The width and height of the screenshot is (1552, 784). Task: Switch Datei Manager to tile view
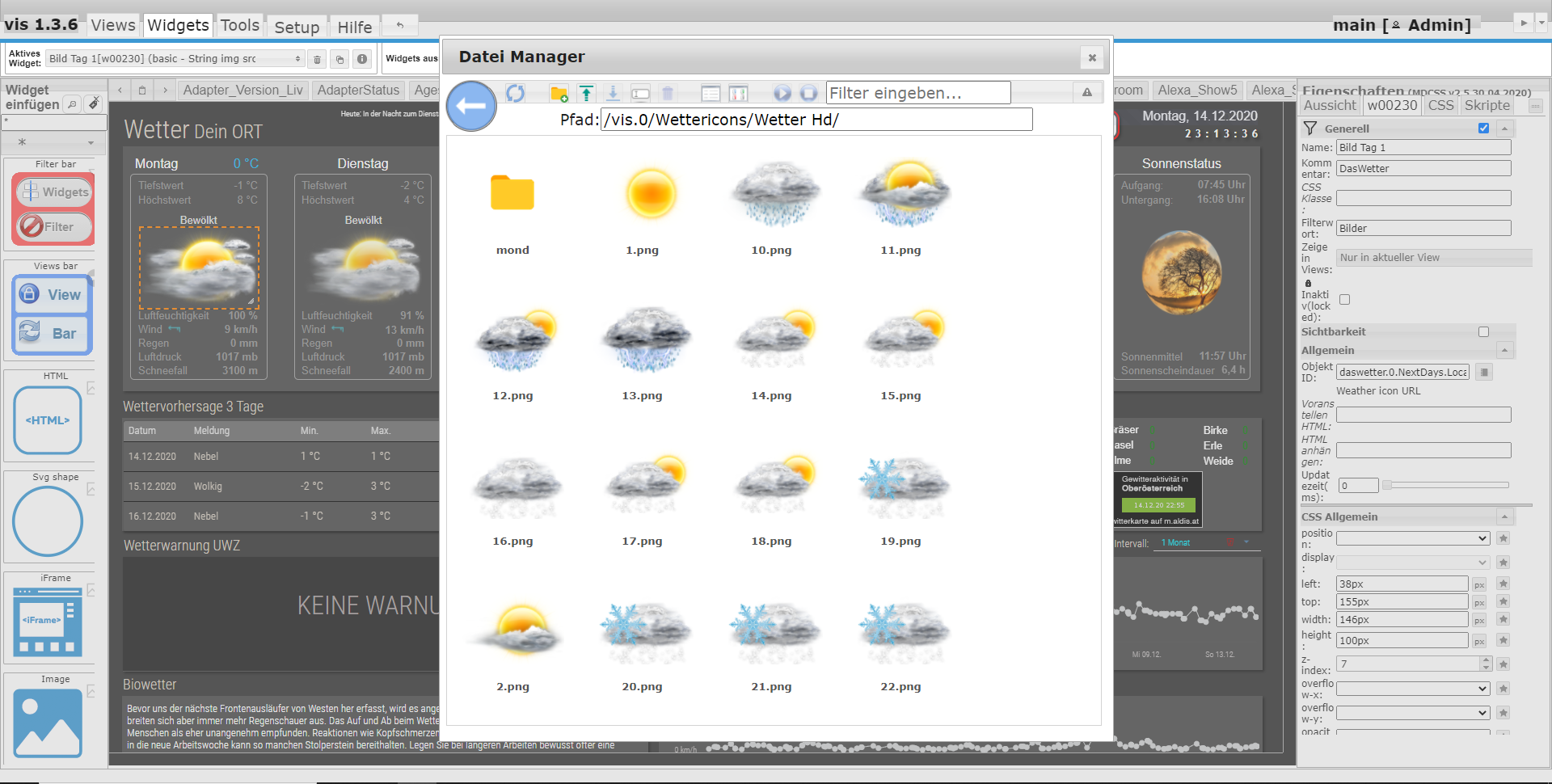coord(738,94)
